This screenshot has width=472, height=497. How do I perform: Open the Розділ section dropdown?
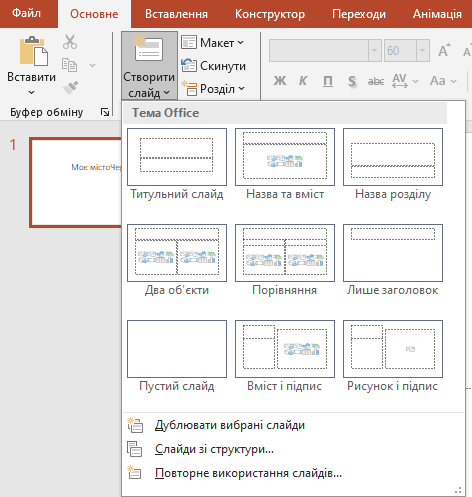coord(213,89)
